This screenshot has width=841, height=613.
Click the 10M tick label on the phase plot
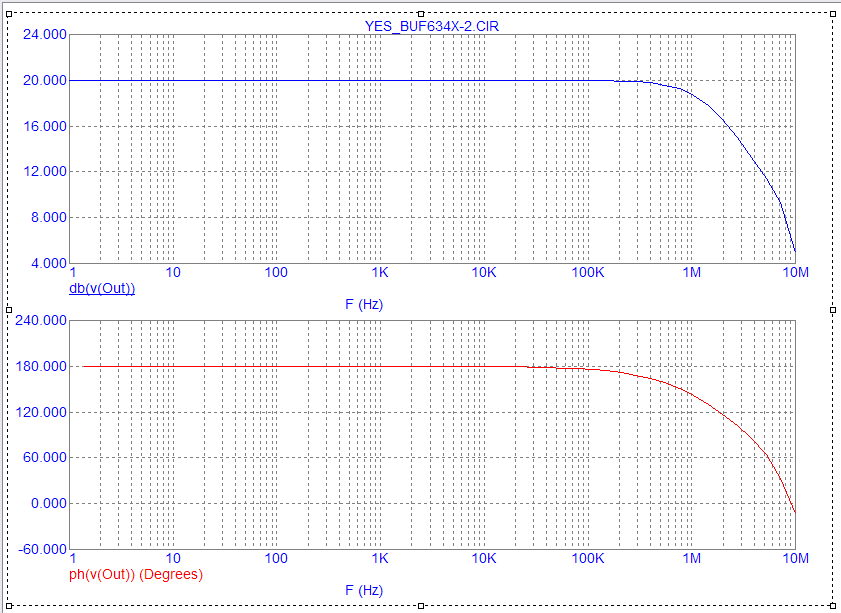(795, 558)
